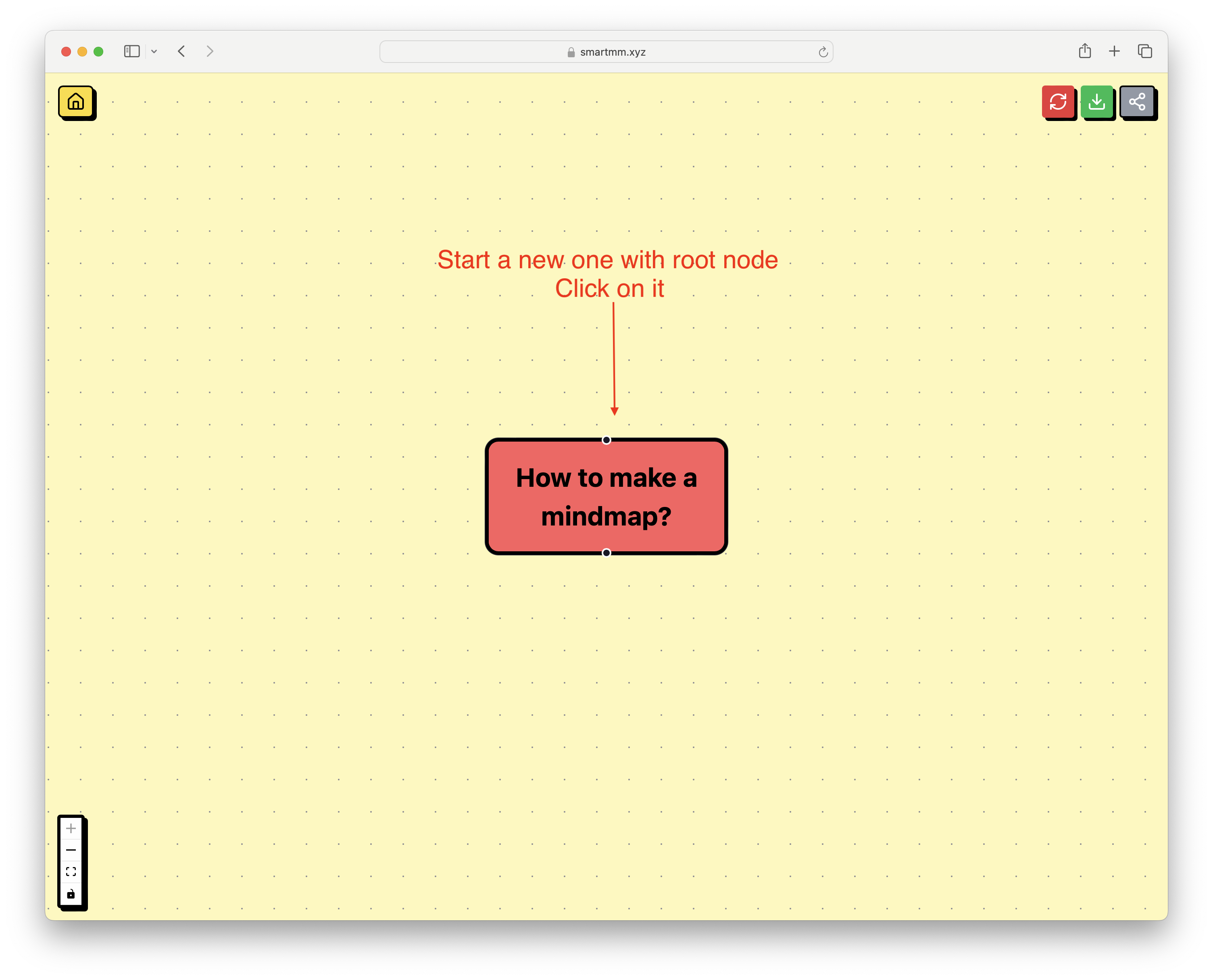Toggle the Safari sidebar
Screen dimensions: 1213x980
tap(131, 51)
